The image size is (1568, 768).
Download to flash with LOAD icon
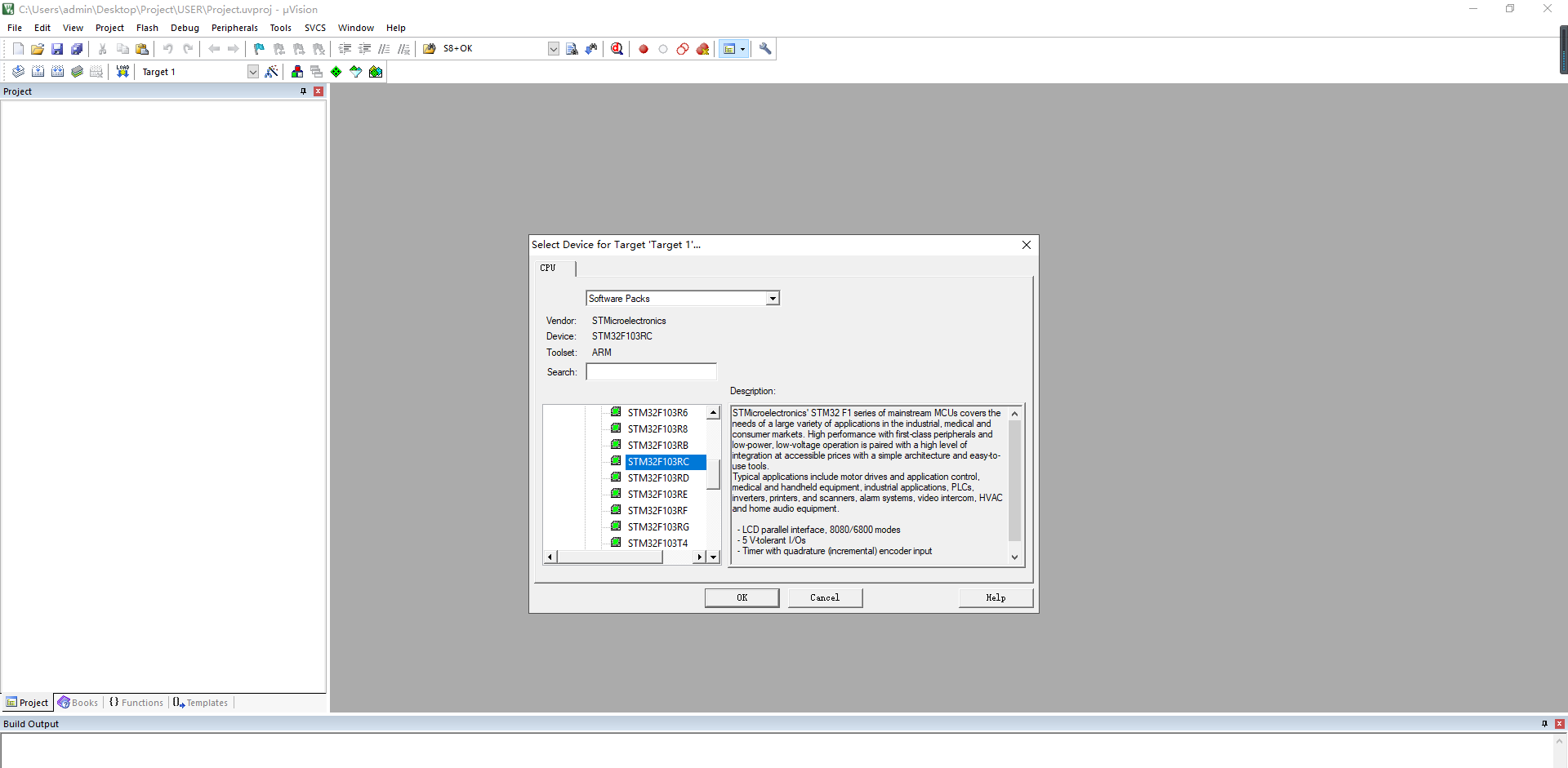(122, 72)
